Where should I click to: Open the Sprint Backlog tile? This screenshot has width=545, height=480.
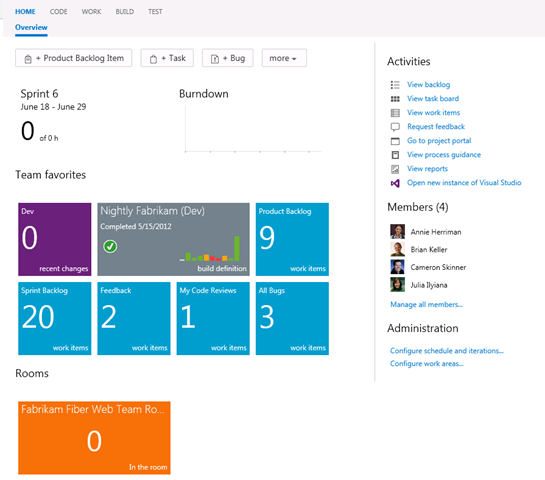tap(55, 318)
